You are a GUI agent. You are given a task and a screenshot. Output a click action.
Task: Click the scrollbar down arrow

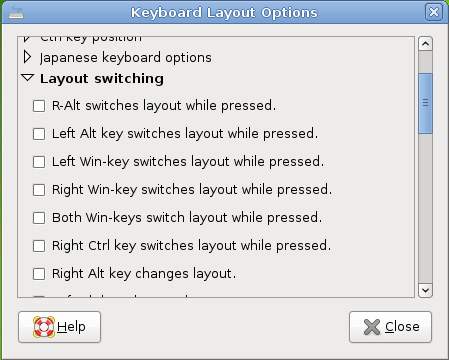(x=425, y=290)
